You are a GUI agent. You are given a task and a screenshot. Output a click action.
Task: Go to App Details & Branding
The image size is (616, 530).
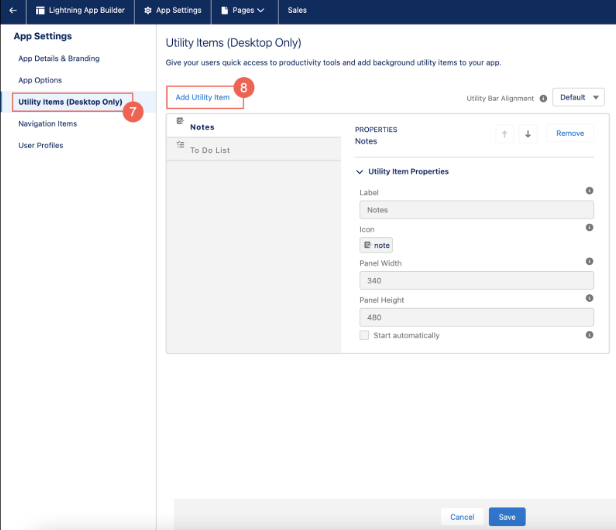coord(59,59)
